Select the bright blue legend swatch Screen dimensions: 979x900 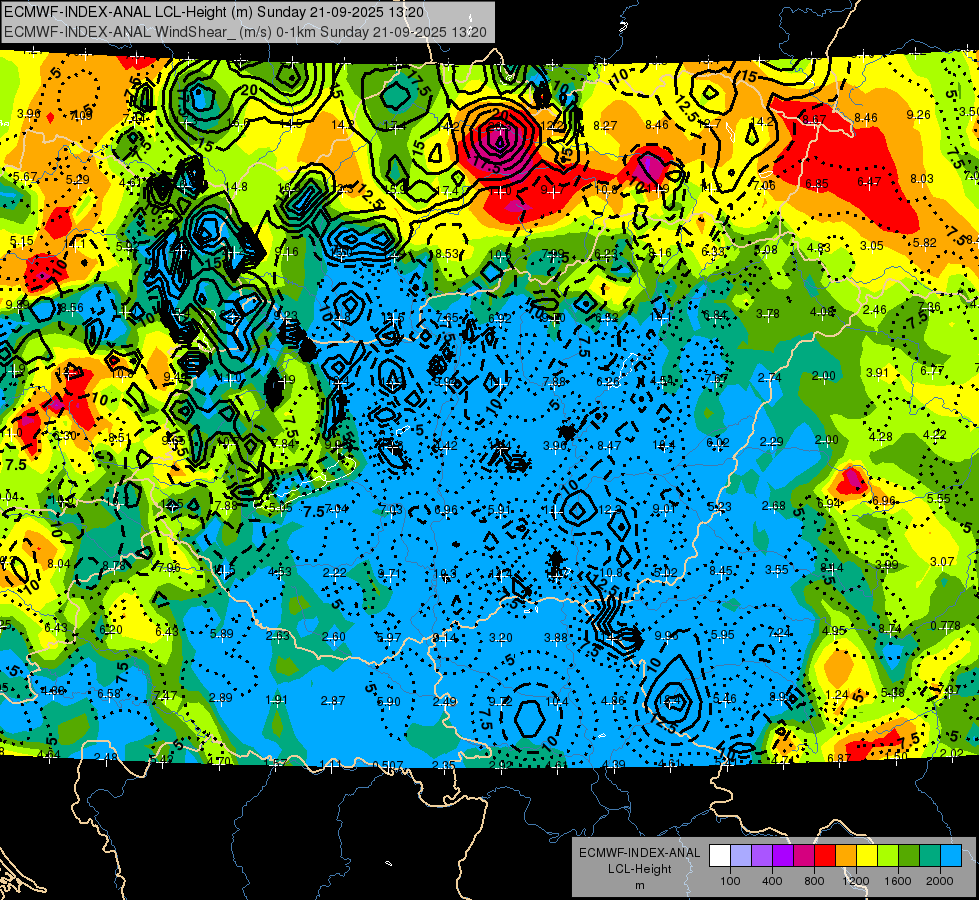tap(951, 856)
